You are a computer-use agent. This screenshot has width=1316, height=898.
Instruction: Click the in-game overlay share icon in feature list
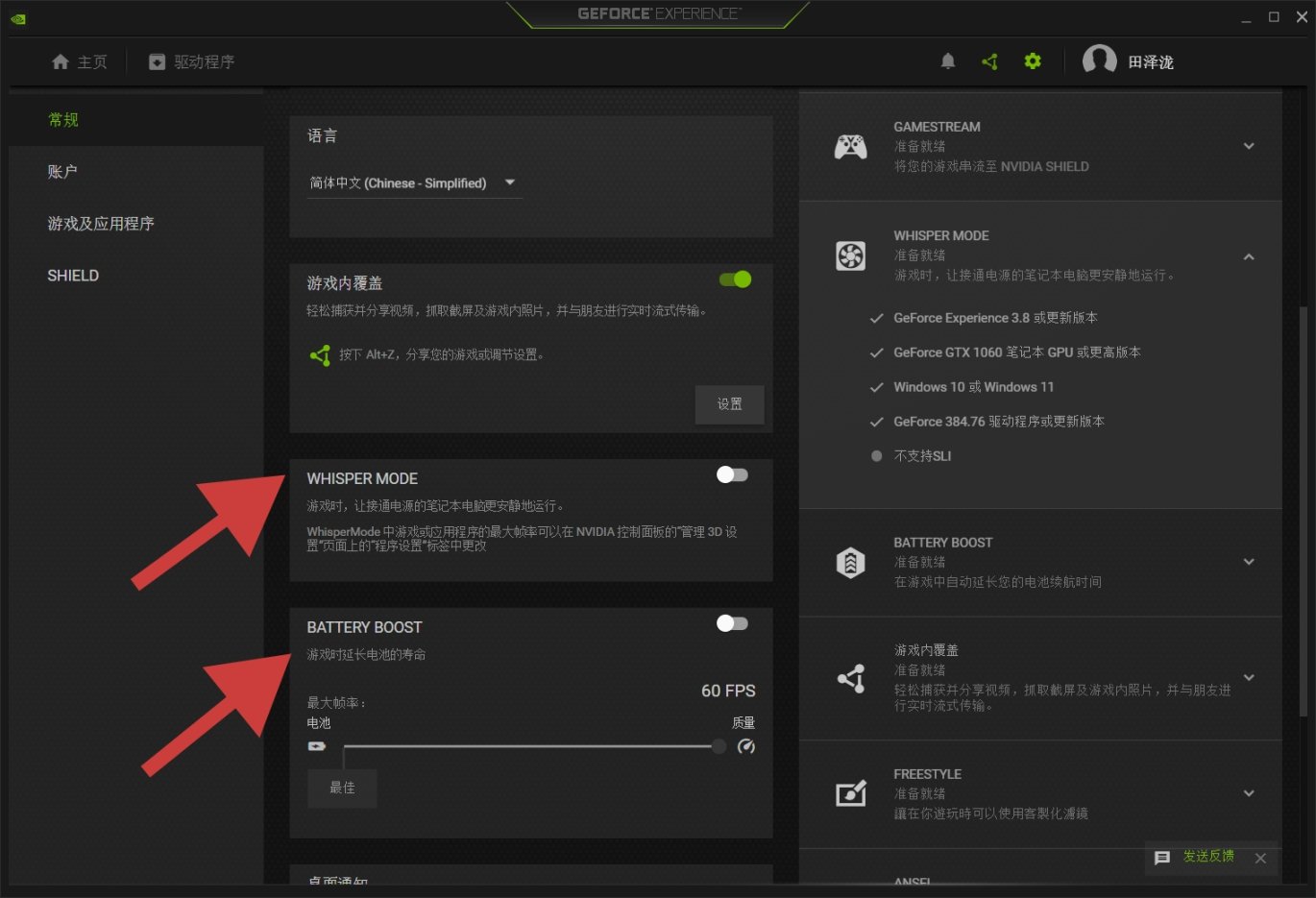(x=851, y=678)
